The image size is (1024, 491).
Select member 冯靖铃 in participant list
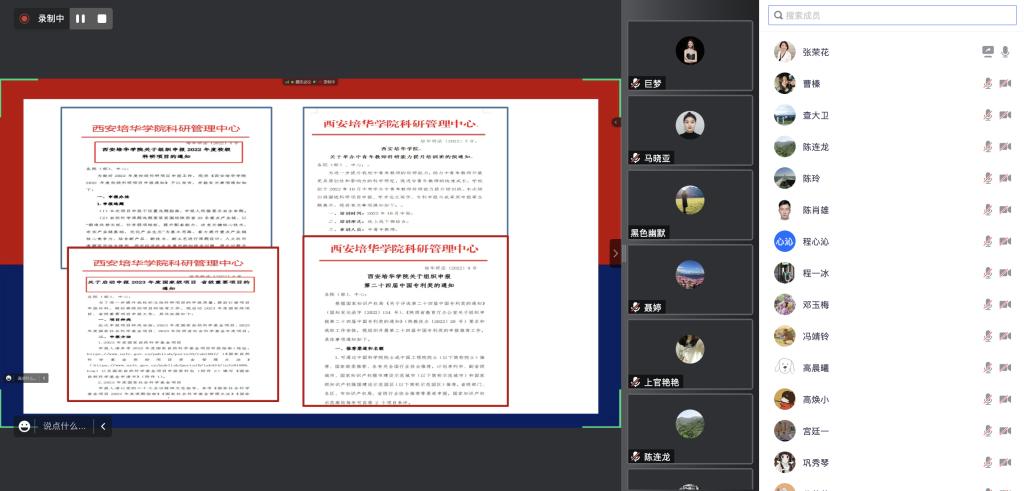coord(815,337)
